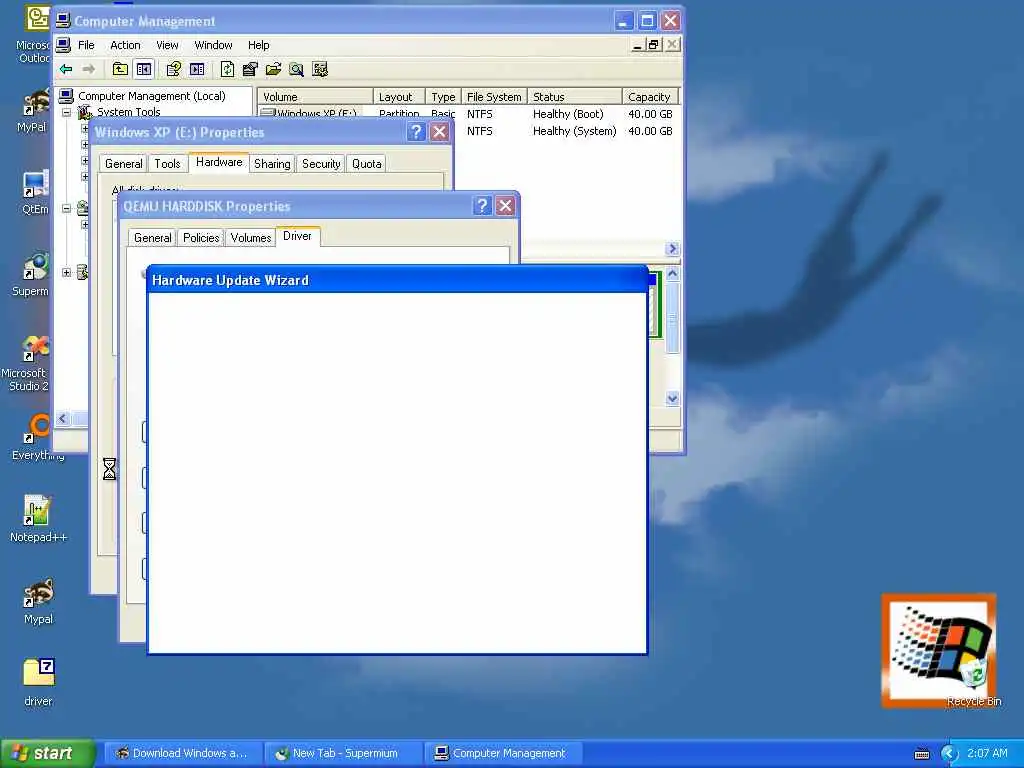The height and width of the screenshot is (768, 1024).
Task: Switch to Tools tab in drive properties
Action: pos(167,164)
